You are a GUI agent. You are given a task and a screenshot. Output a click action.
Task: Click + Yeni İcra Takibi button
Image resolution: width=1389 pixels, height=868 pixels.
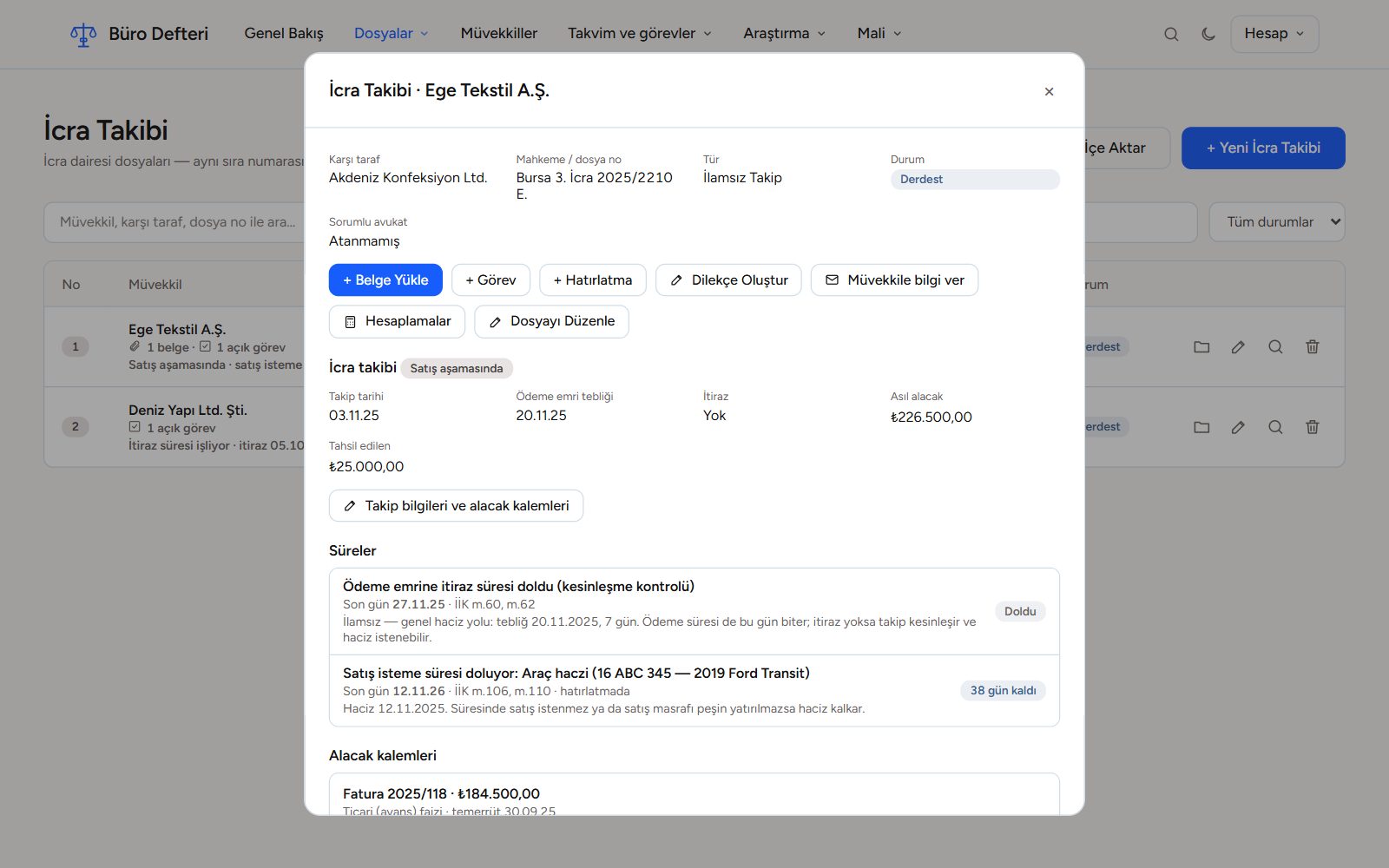point(1263,148)
